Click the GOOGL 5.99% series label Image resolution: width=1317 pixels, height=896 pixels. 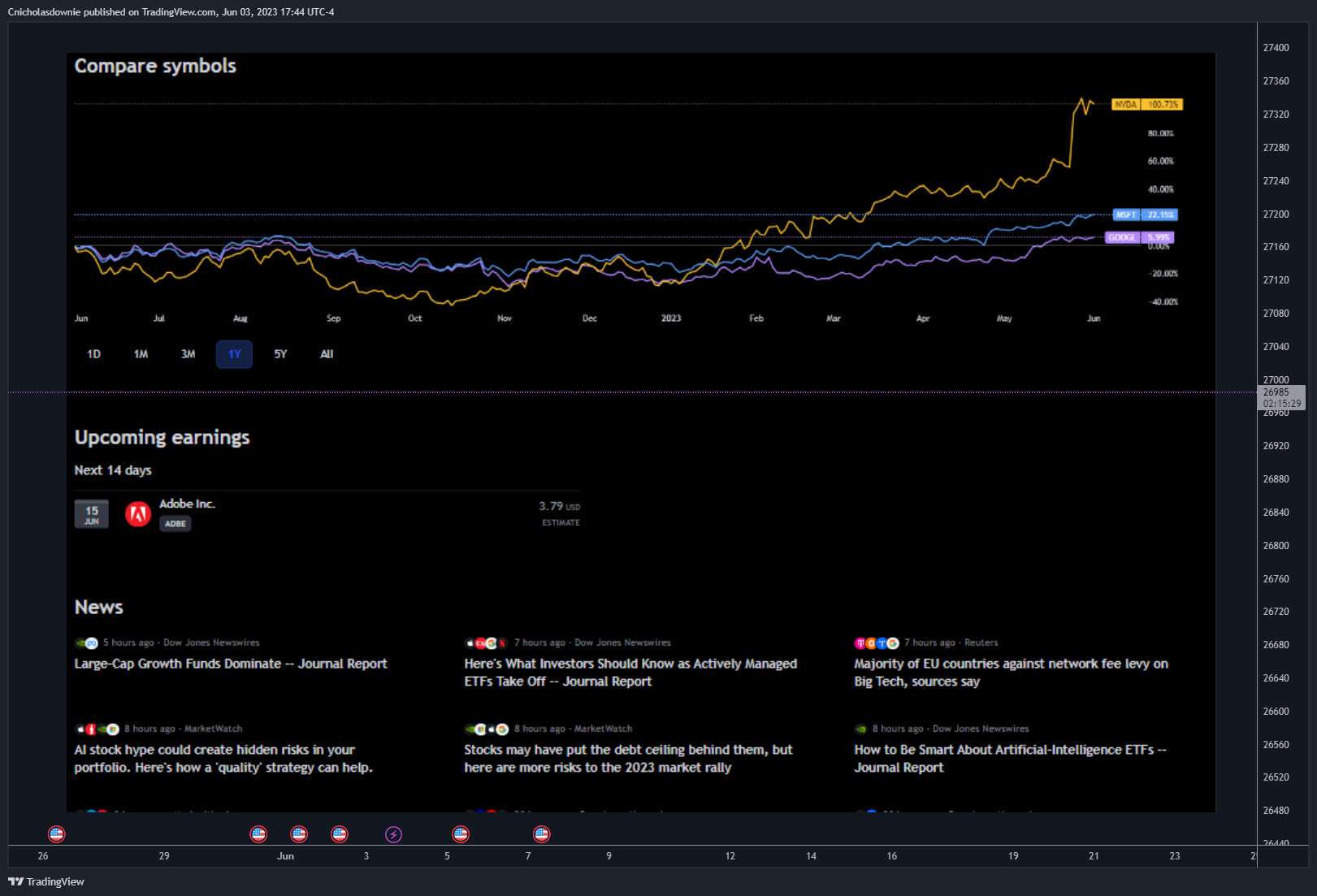click(x=1139, y=237)
